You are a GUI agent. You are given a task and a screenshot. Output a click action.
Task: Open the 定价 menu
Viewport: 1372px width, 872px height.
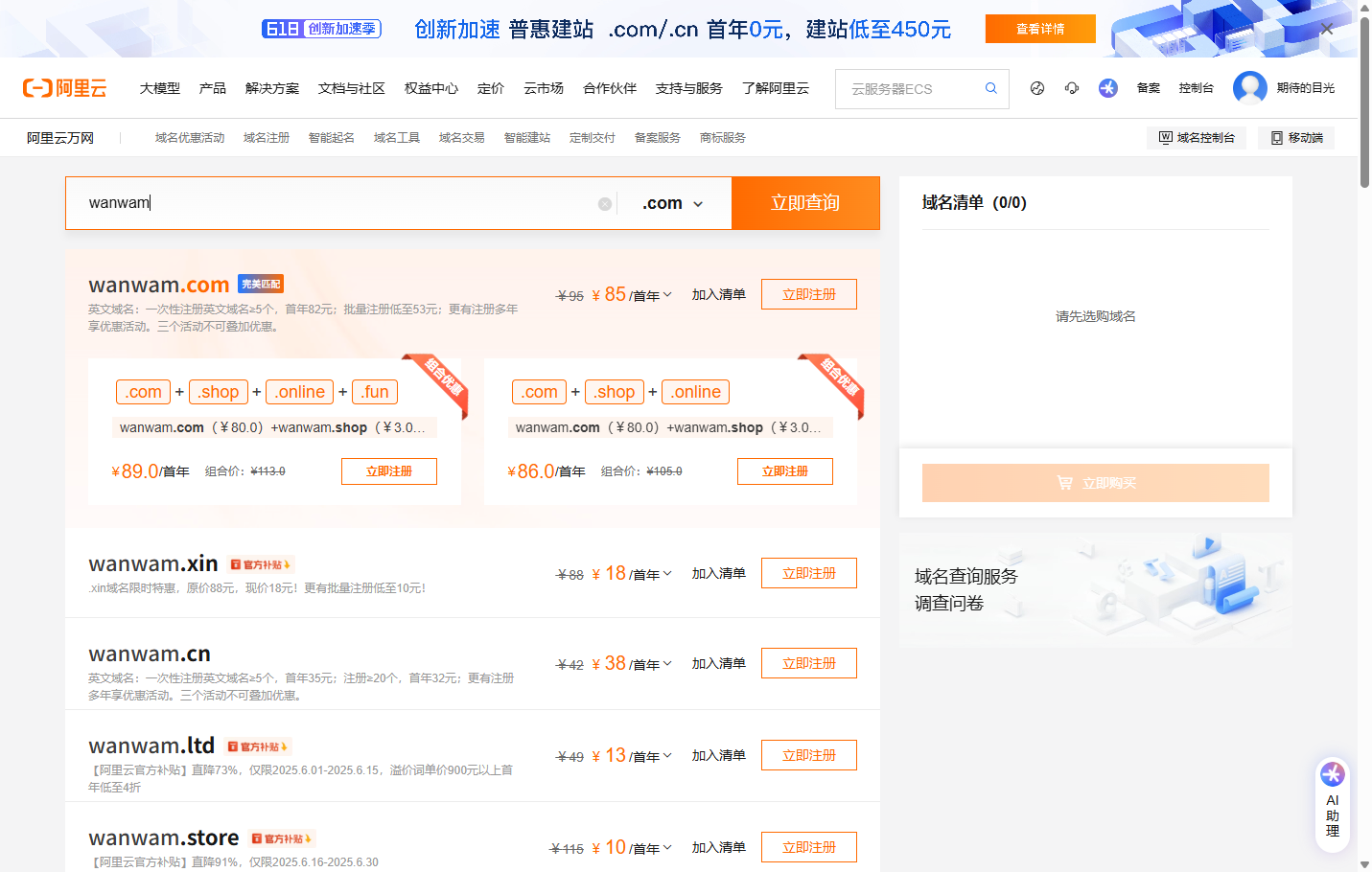tap(491, 88)
